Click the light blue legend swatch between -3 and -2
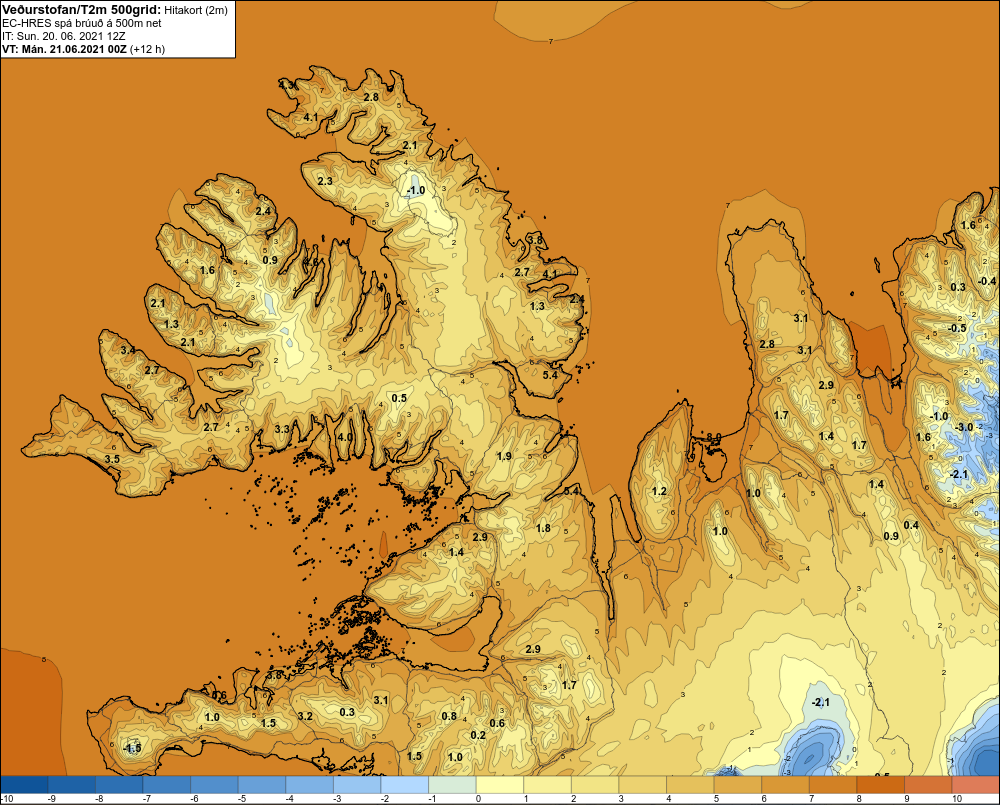Viewport: 1000px width, 805px height. click(x=357, y=784)
